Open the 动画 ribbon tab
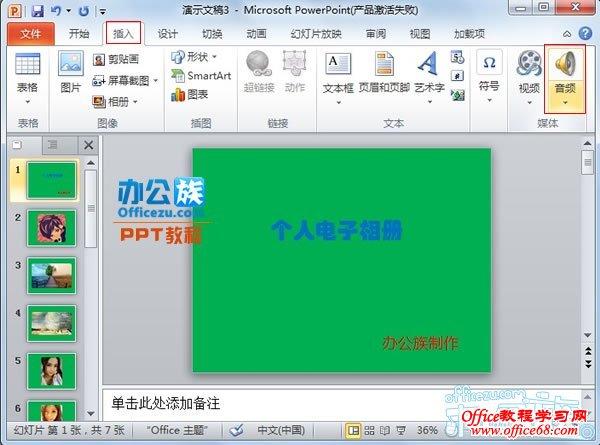Viewport: 600px width, 445px height. 256,34
